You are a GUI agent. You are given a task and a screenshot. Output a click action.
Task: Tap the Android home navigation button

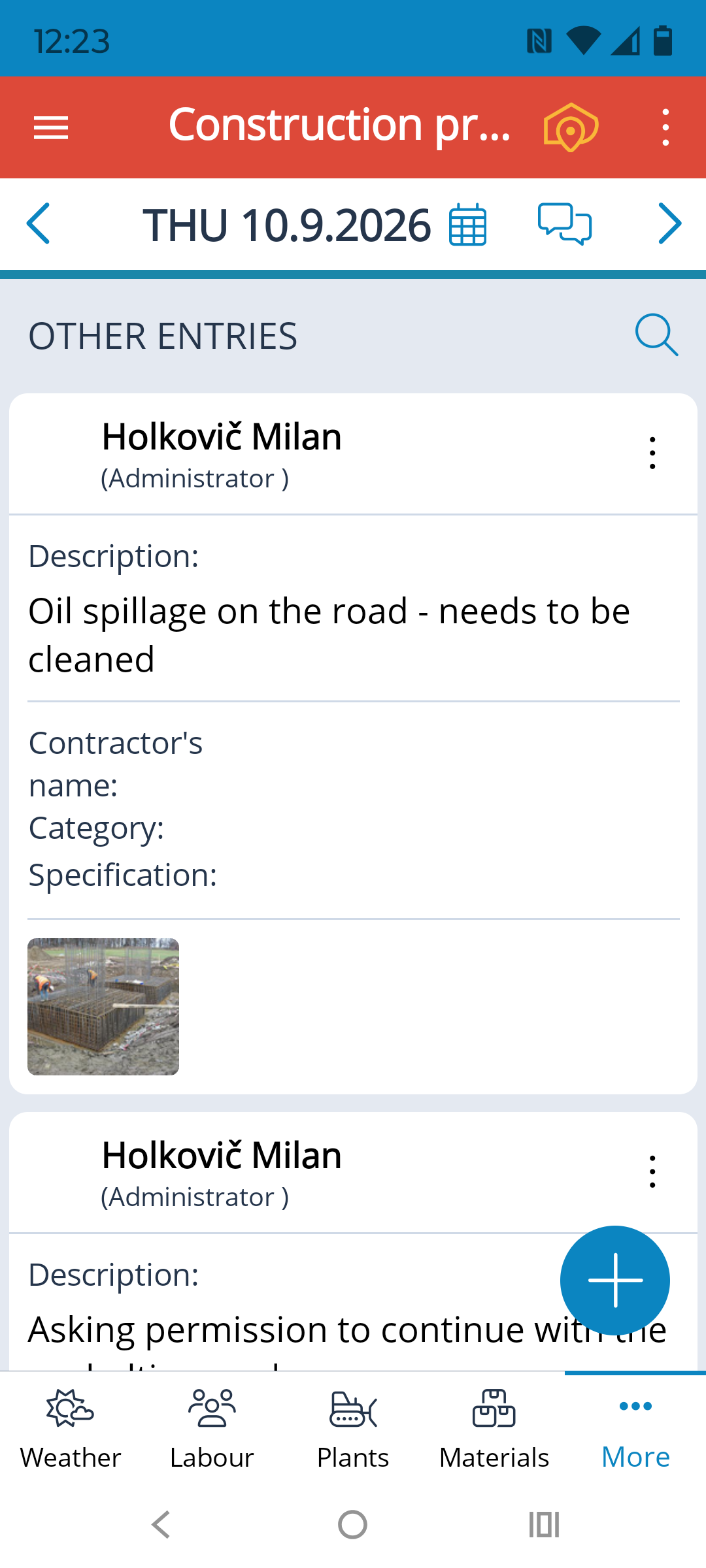click(352, 1525)
